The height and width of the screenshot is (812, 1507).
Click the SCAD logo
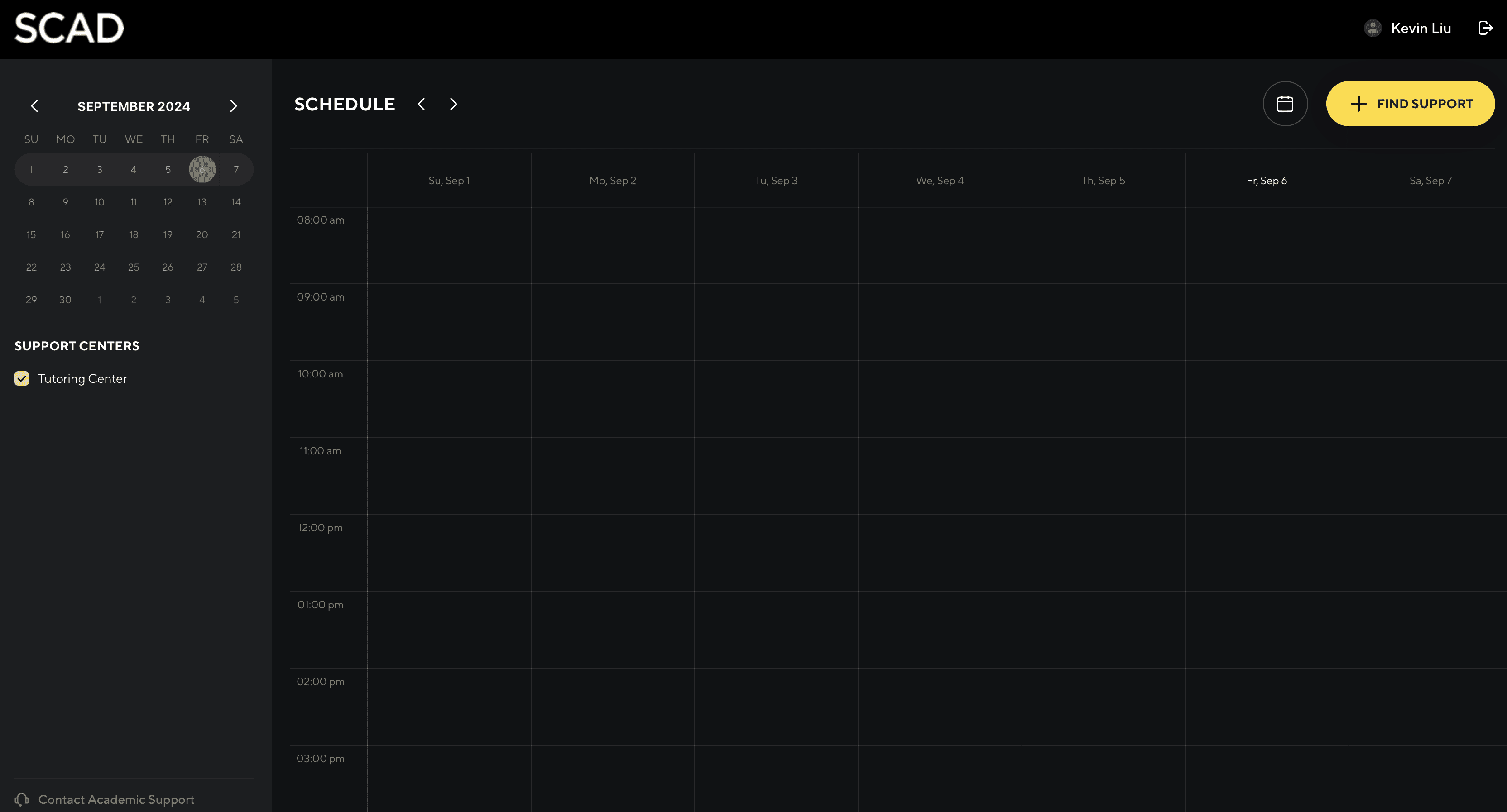[69, 28]
